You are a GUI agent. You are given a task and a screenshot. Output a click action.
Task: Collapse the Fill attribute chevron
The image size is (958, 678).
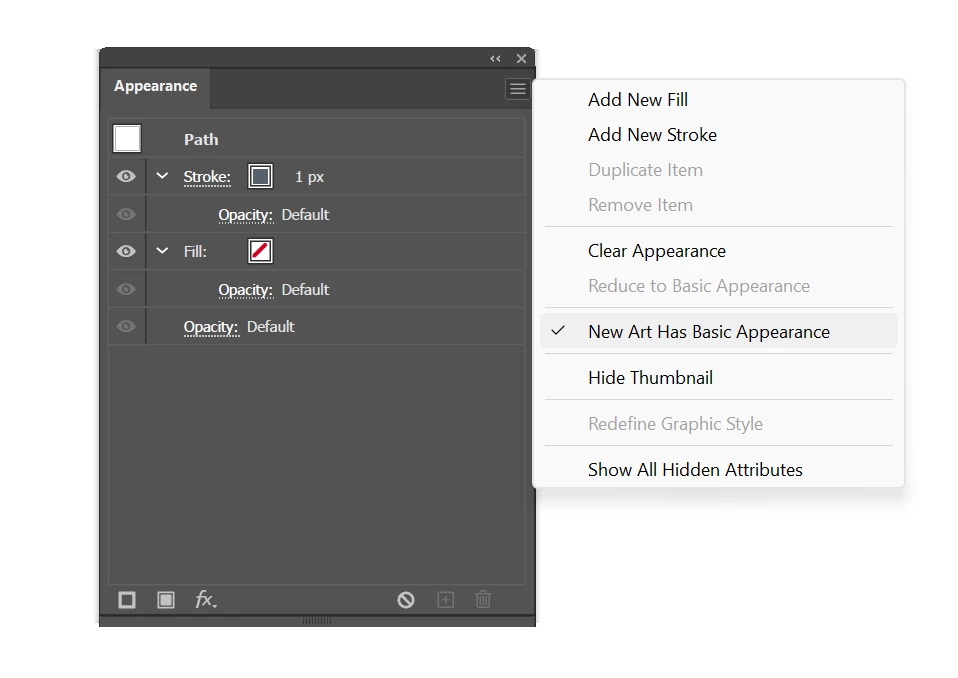(162, 250)
